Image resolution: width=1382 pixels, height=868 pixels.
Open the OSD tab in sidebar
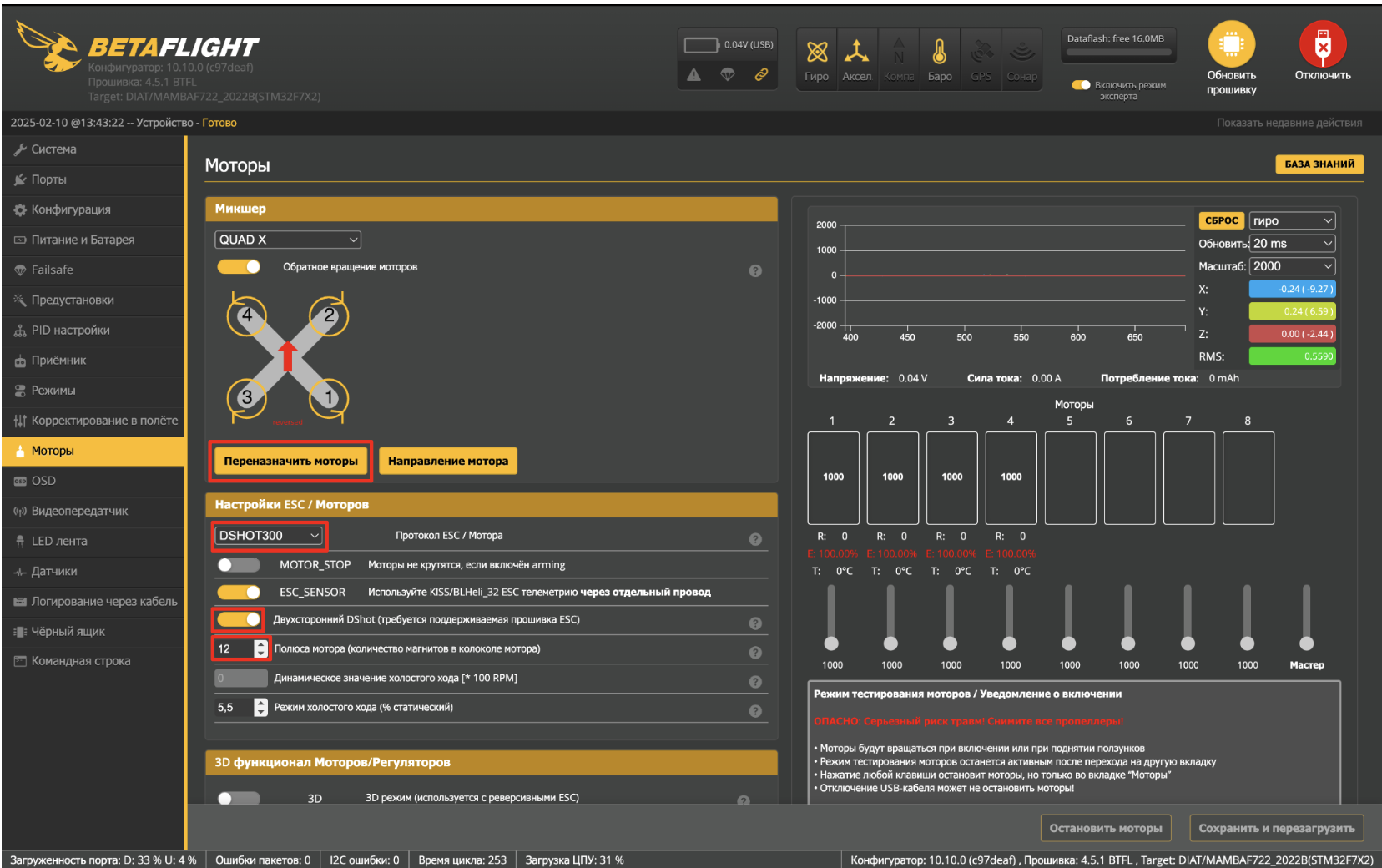43,481
